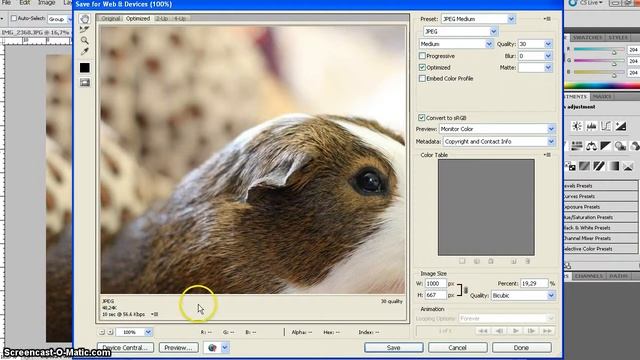The height and width of the screenshot is (360, 640).
Task: Add a Gradient Map adjustment icon
Action: (614, 166)
